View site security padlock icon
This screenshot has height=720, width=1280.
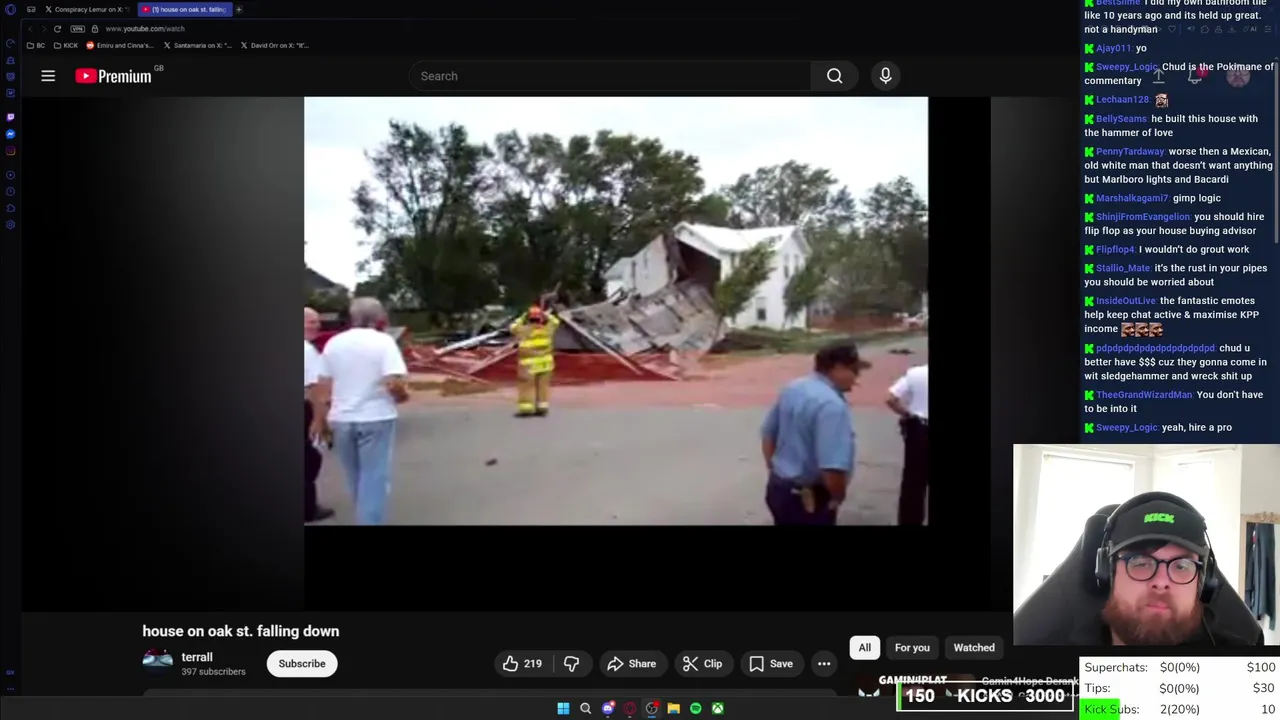[x=95, y=29]
